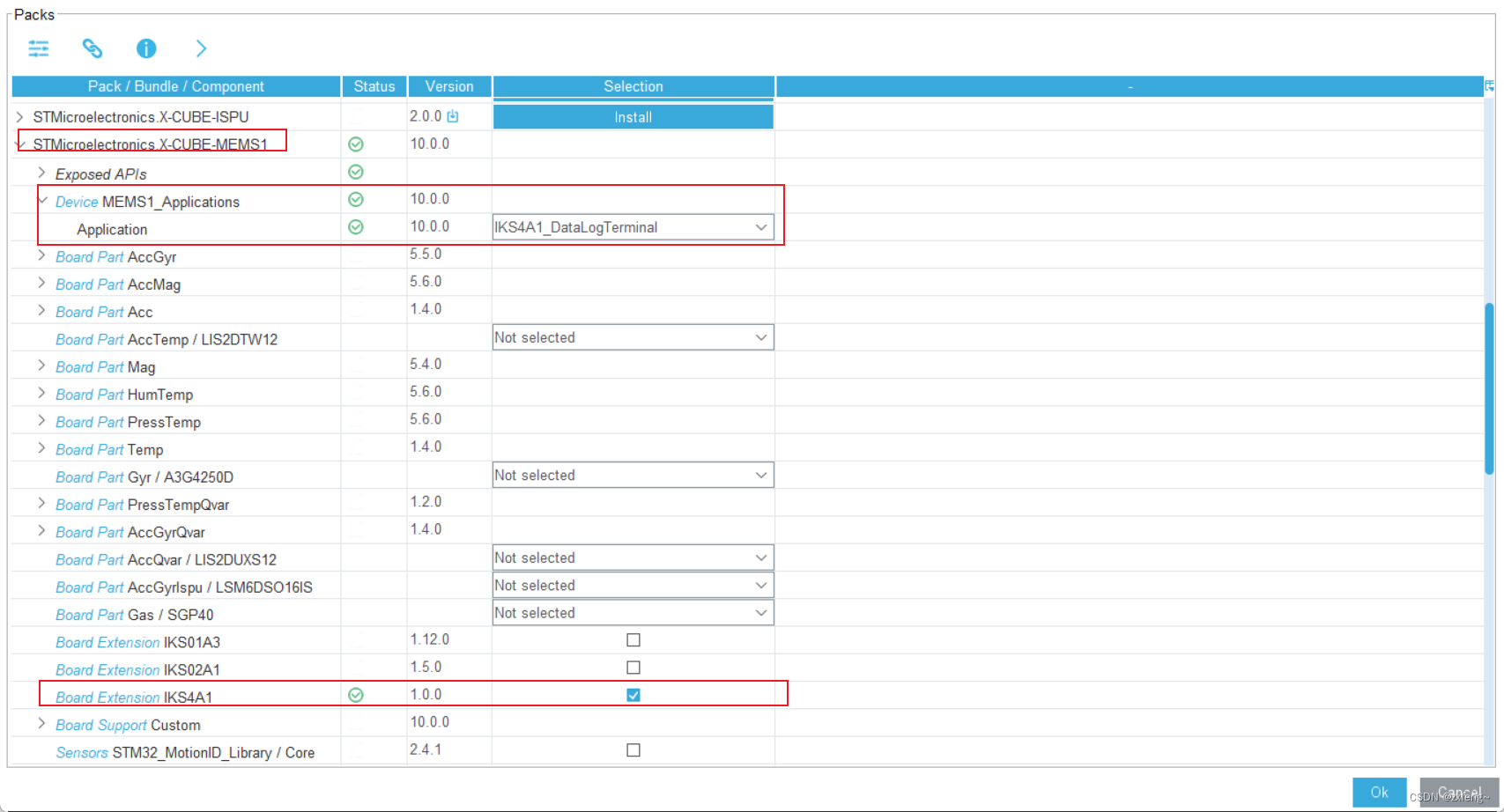Expand the Exposed APIs node

coord(41,173)
